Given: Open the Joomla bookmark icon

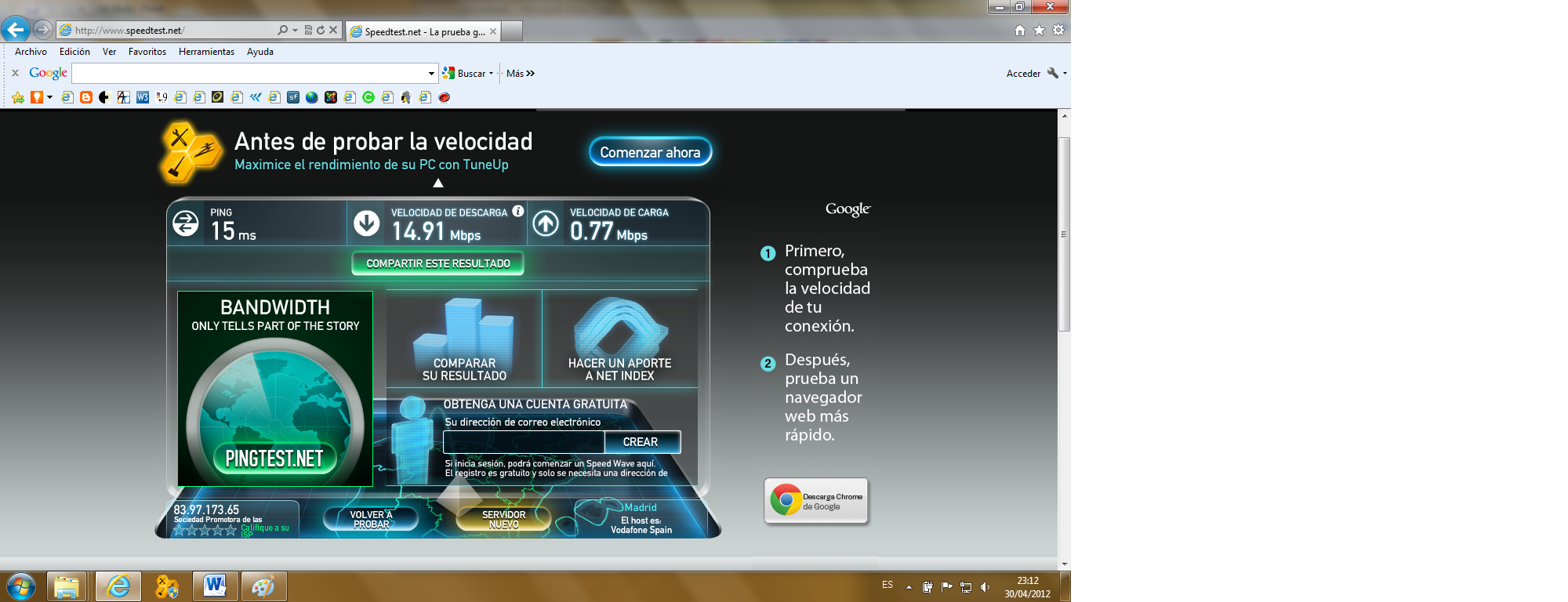Looking at the screenshot, I should 331,97.
